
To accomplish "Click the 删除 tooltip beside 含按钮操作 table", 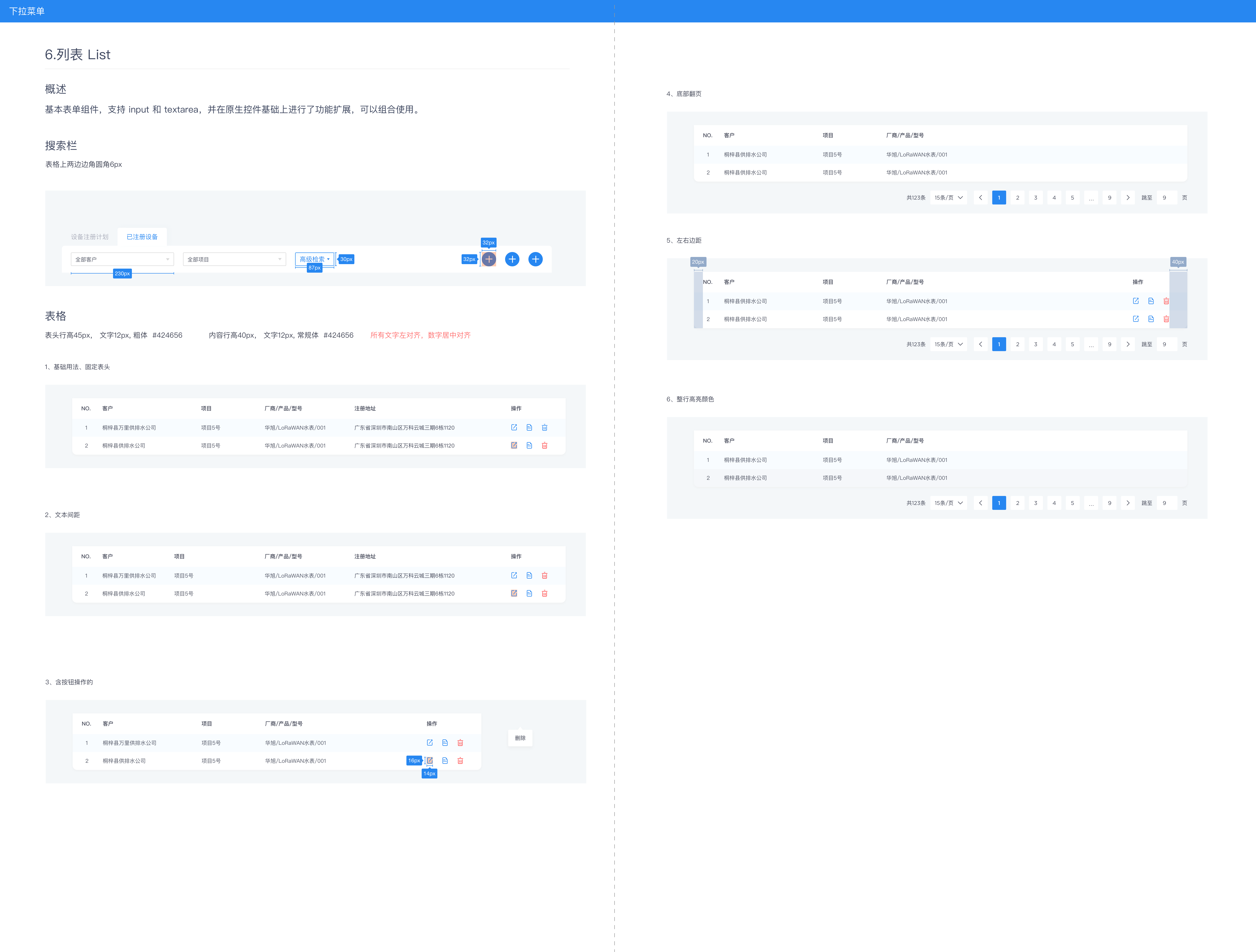I will 520,738.
